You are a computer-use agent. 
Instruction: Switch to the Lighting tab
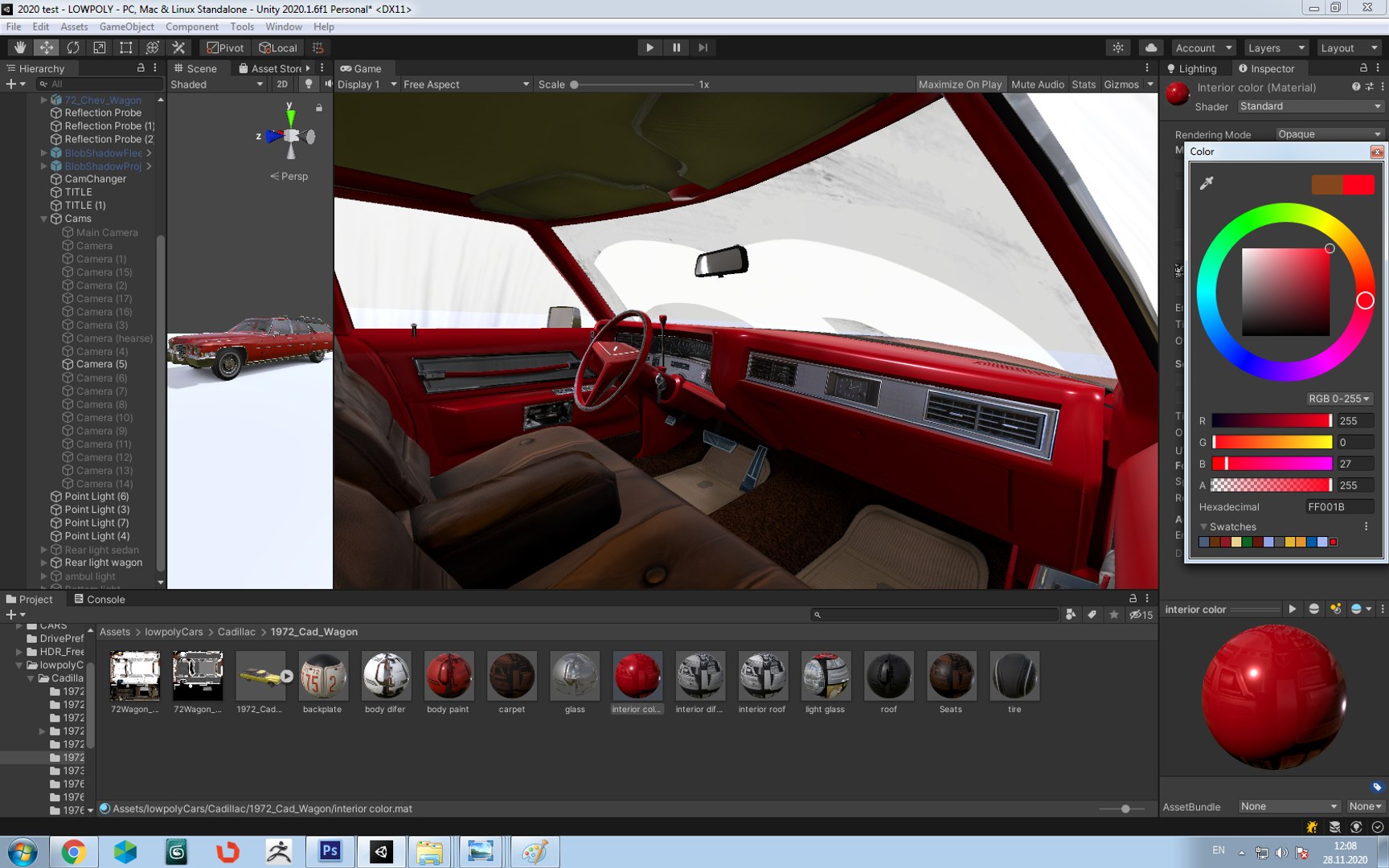coord(1191,68)
